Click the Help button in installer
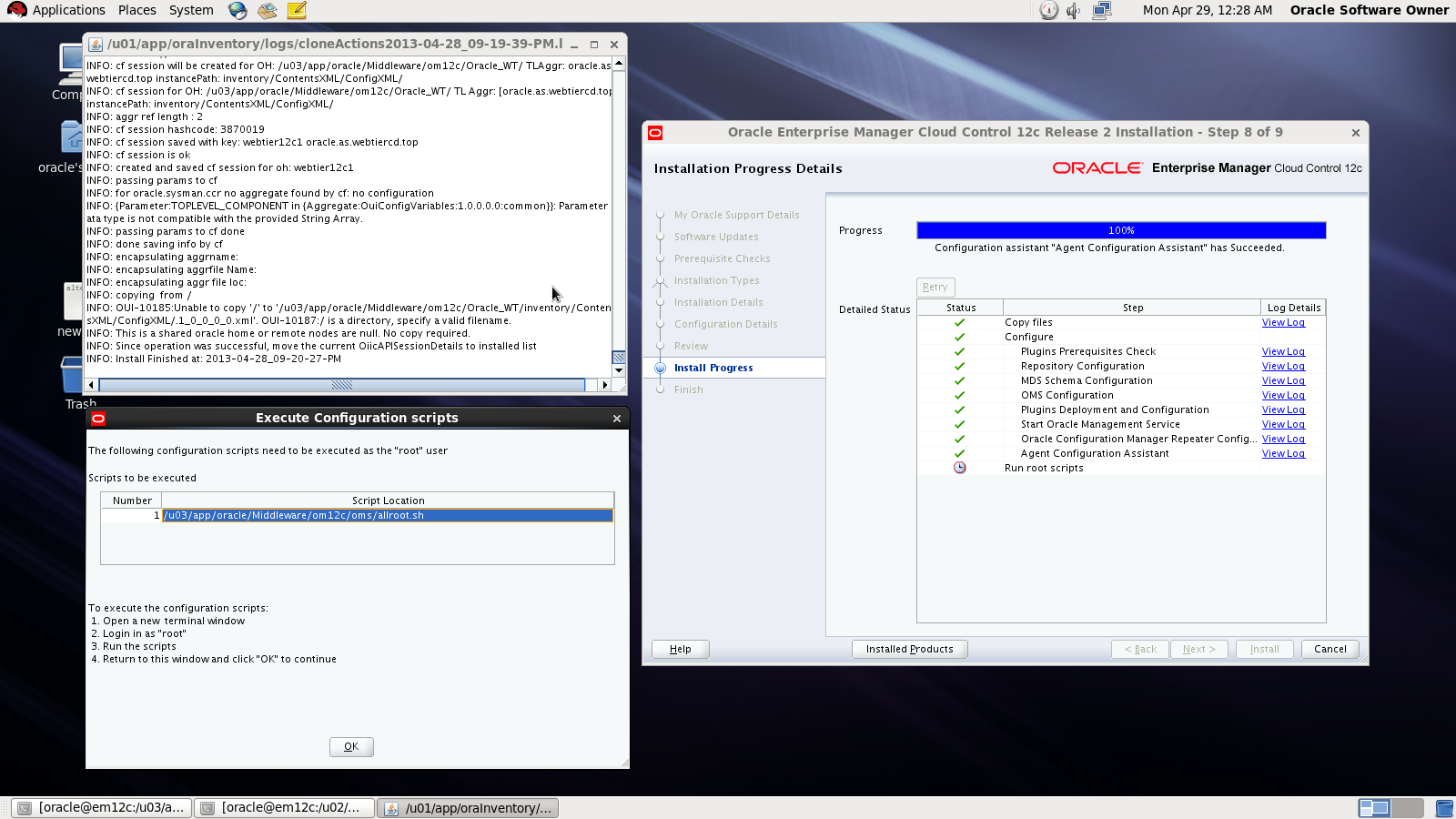This screenshot has height=819, width=1456. pyautogui.click(x=680, y=649)
